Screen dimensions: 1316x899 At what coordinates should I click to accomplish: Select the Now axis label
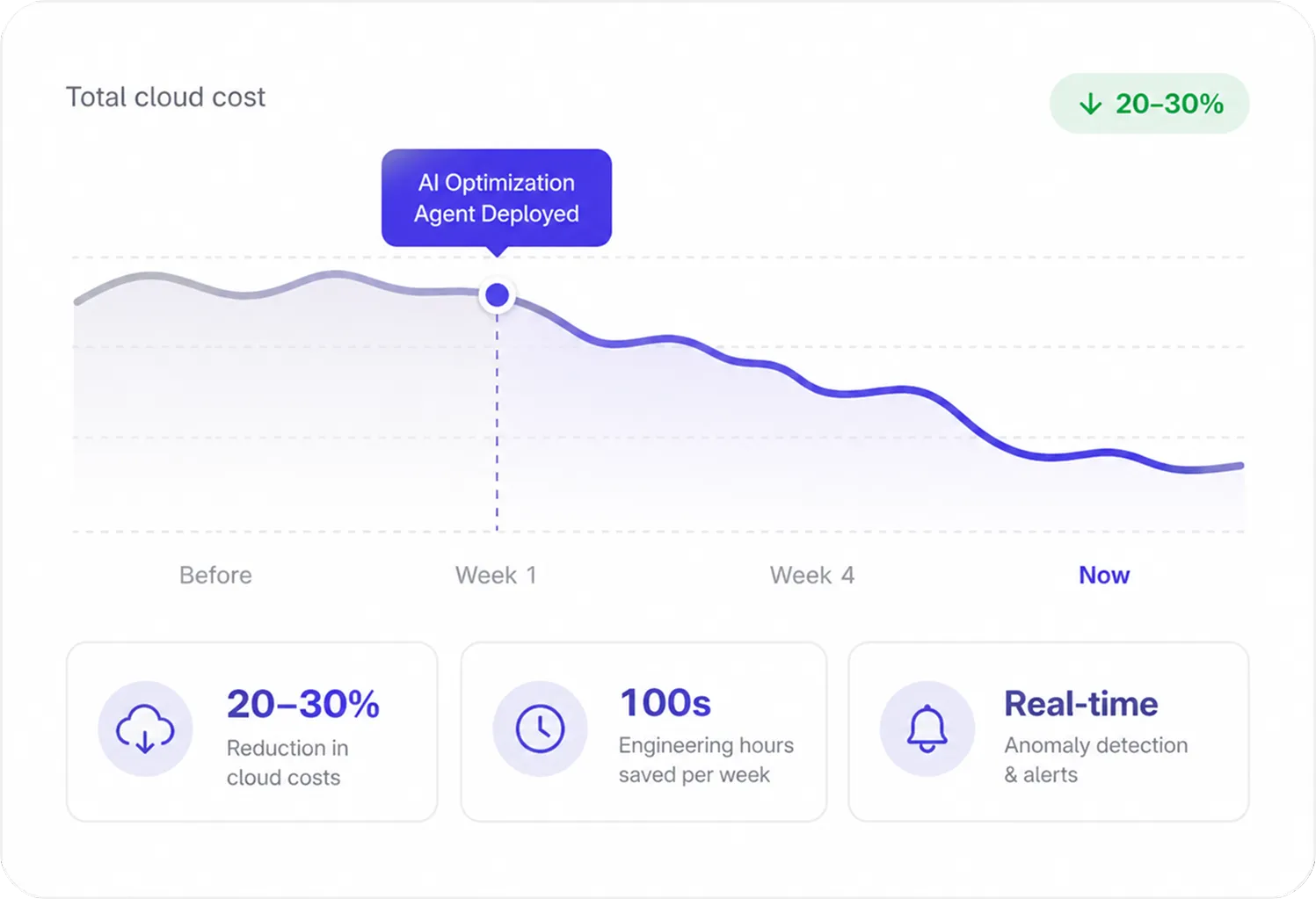coord(1104,575)
